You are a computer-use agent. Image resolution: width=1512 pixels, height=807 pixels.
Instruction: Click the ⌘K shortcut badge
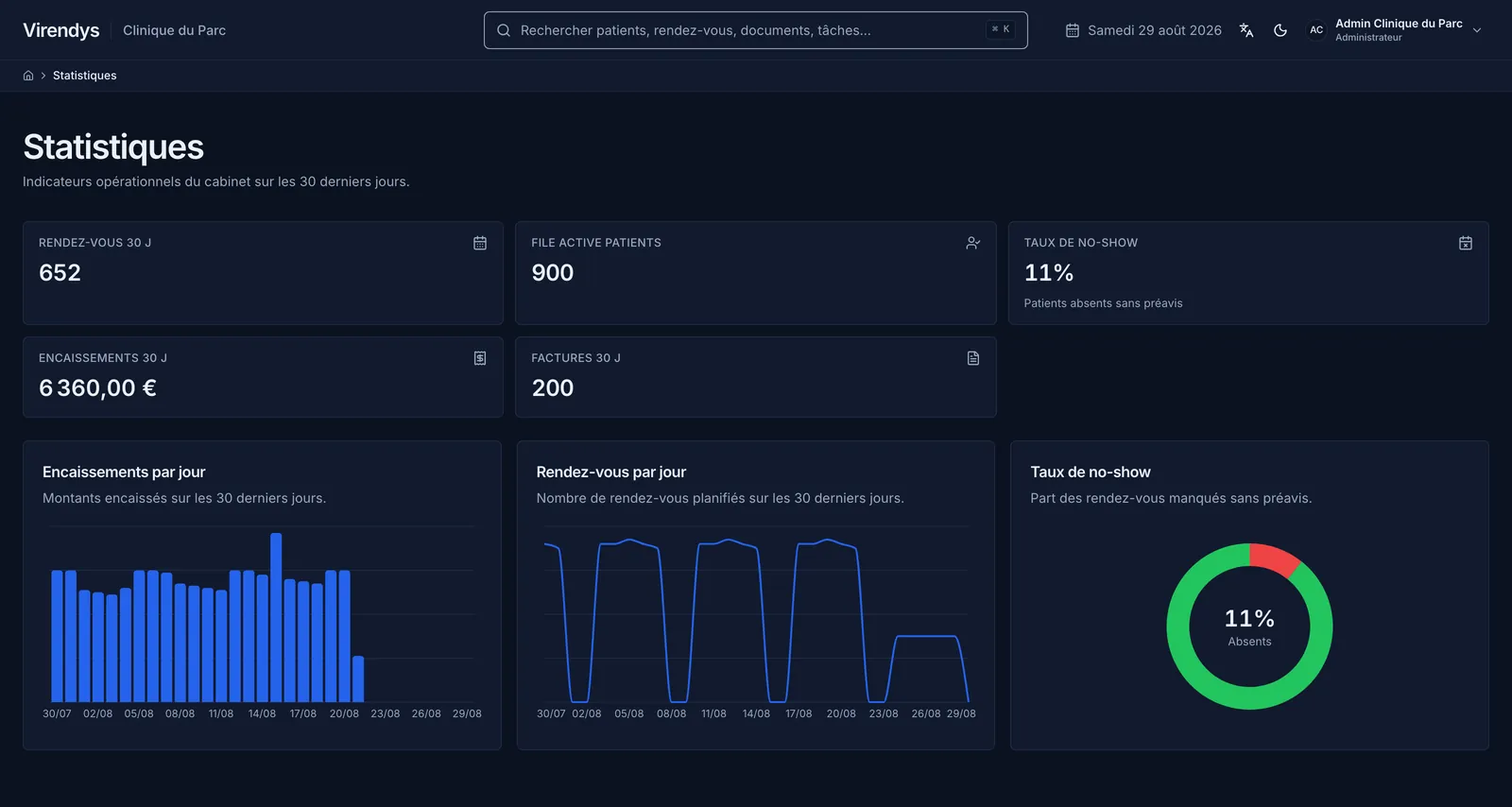point(1001,29)
